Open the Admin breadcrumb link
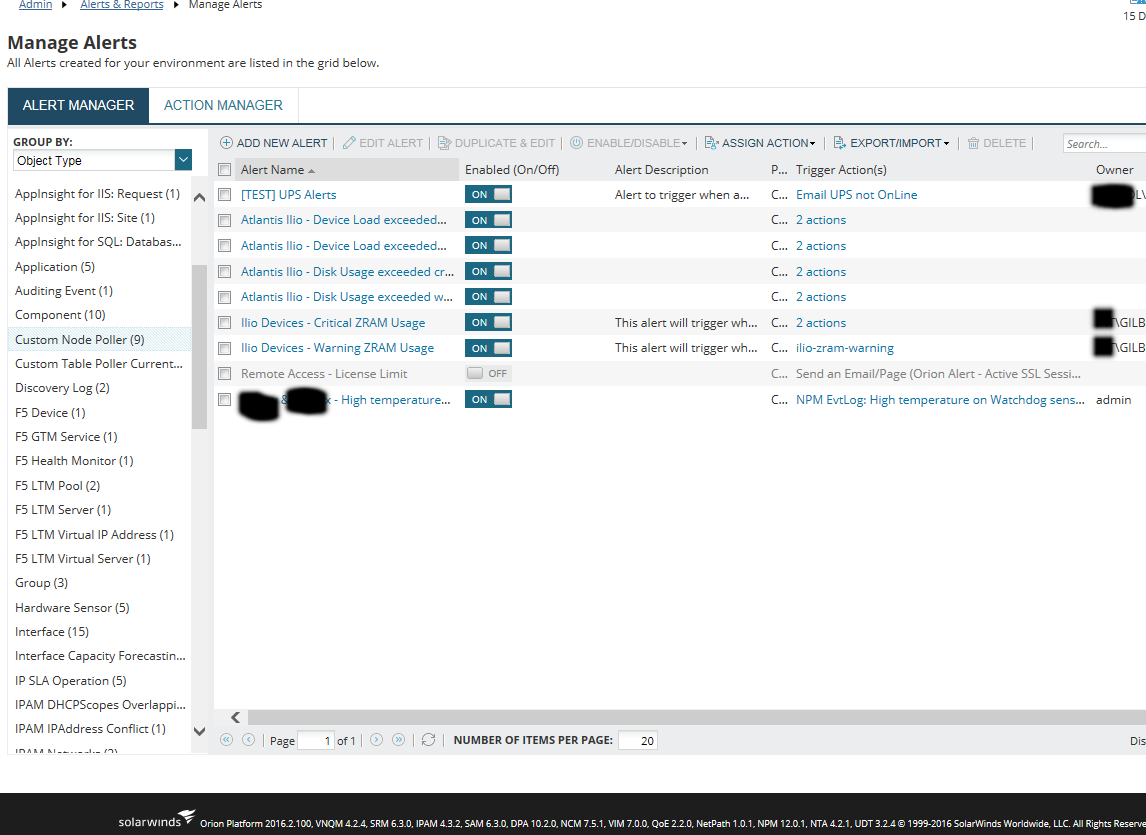 36,4
